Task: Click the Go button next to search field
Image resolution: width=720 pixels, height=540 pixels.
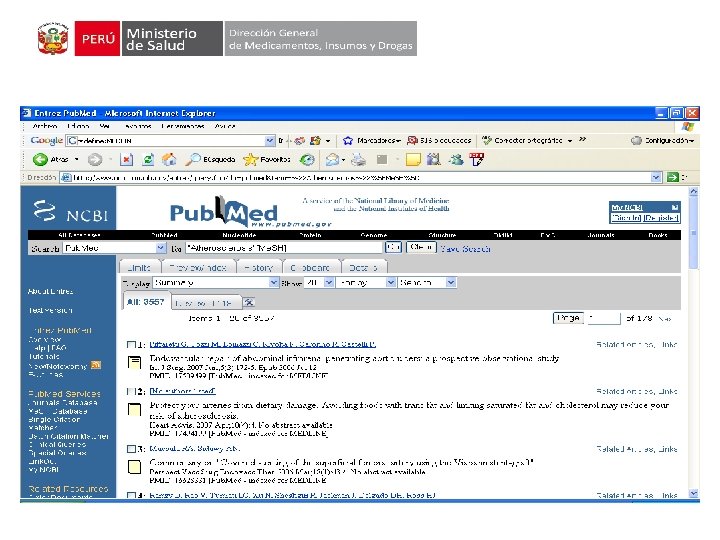Action: 394,248
